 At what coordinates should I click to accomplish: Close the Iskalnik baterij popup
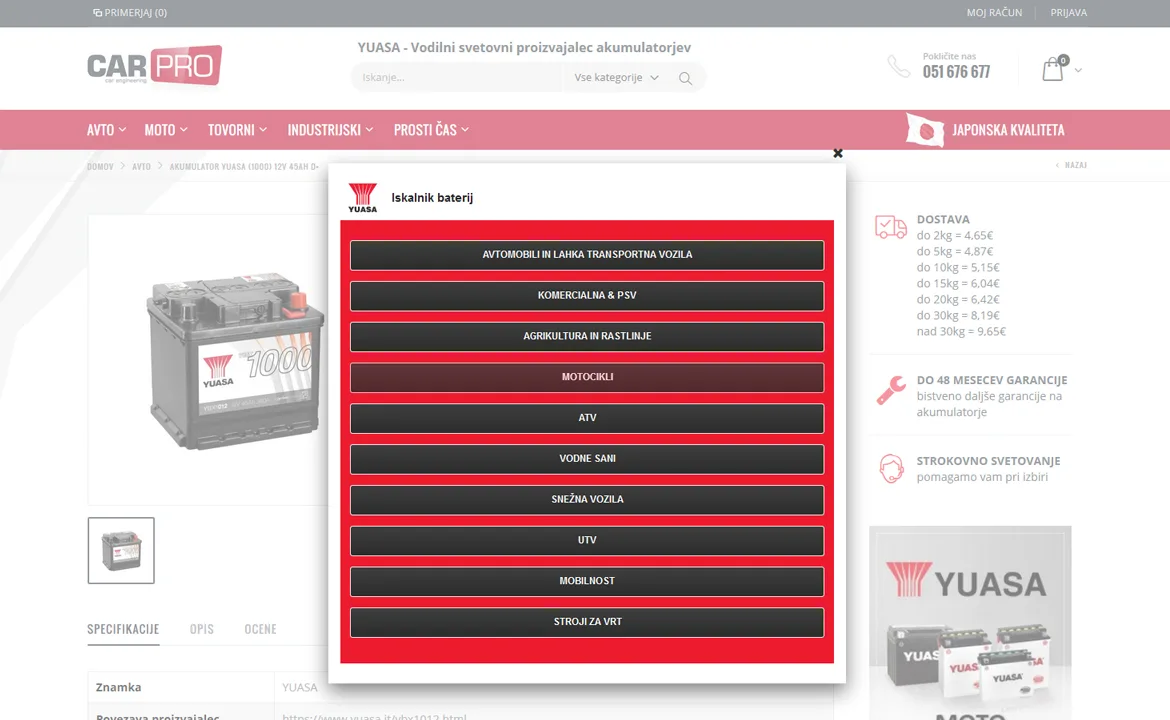tap(837, 153)
